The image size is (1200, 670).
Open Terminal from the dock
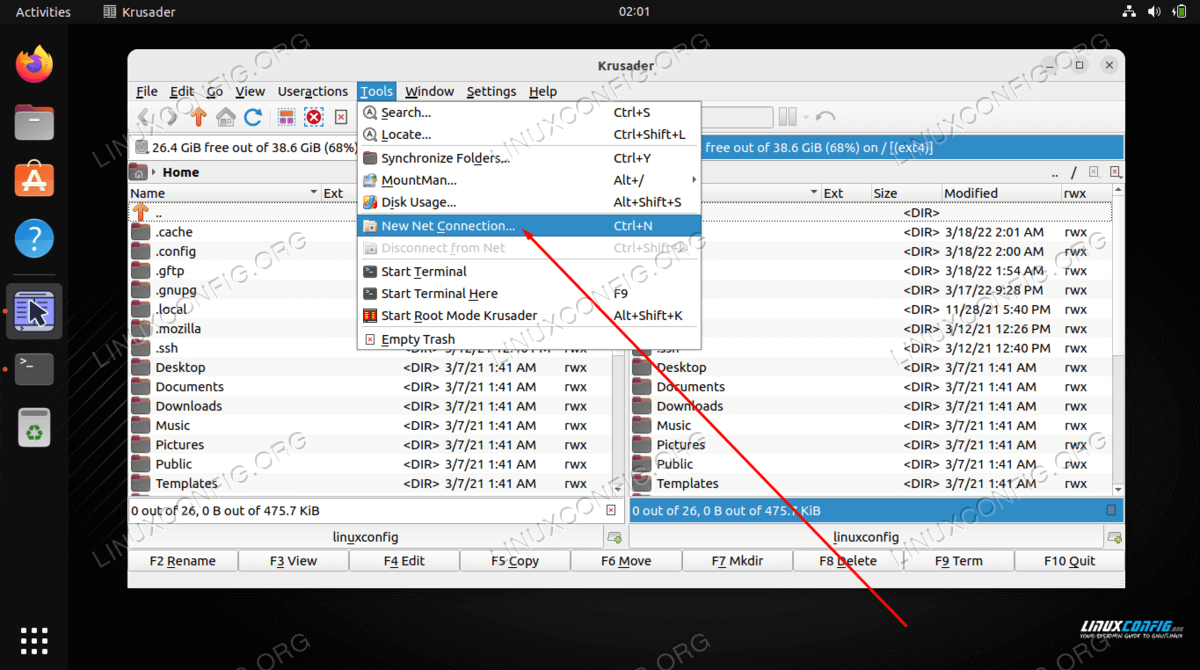point(35,369)
